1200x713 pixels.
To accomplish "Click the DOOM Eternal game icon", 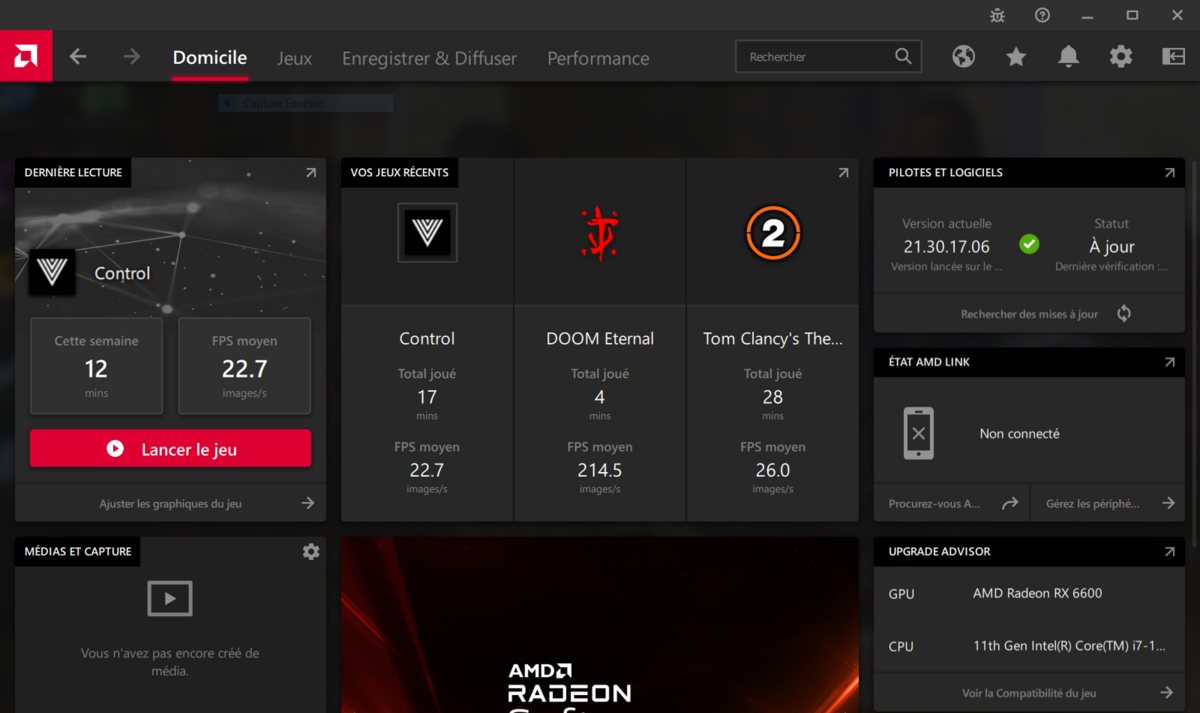I will pyautogui.click(x=600, y=233).
